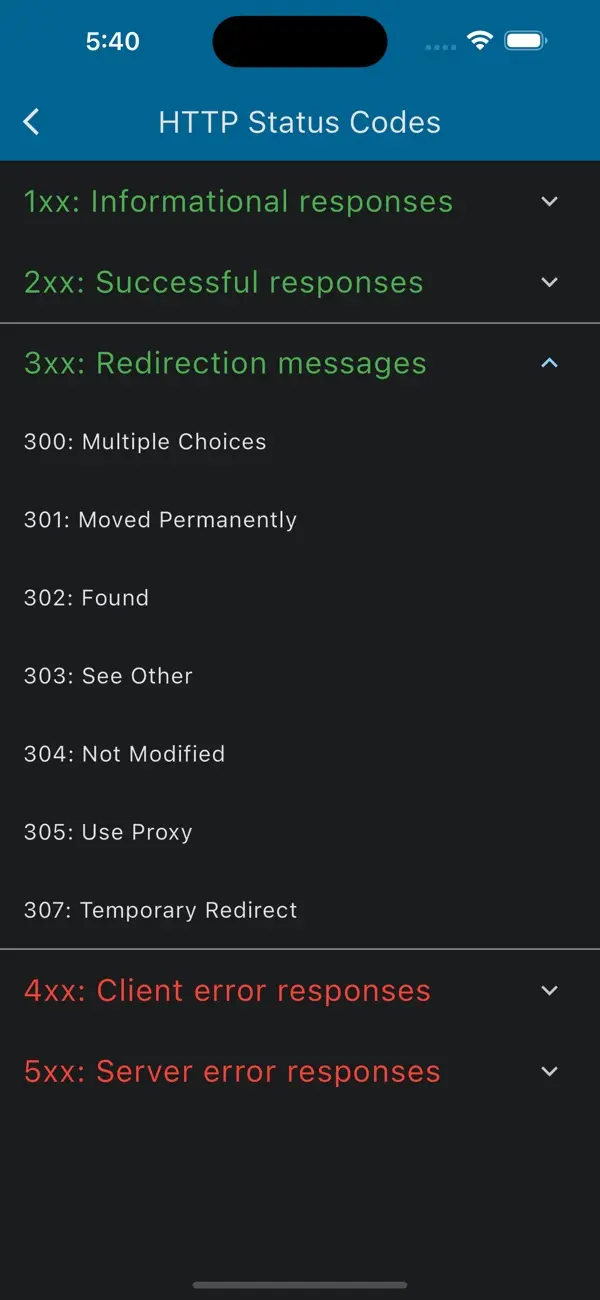Select 300: Multiple Choices
The image size is (600, 1300).
[145, 441]
